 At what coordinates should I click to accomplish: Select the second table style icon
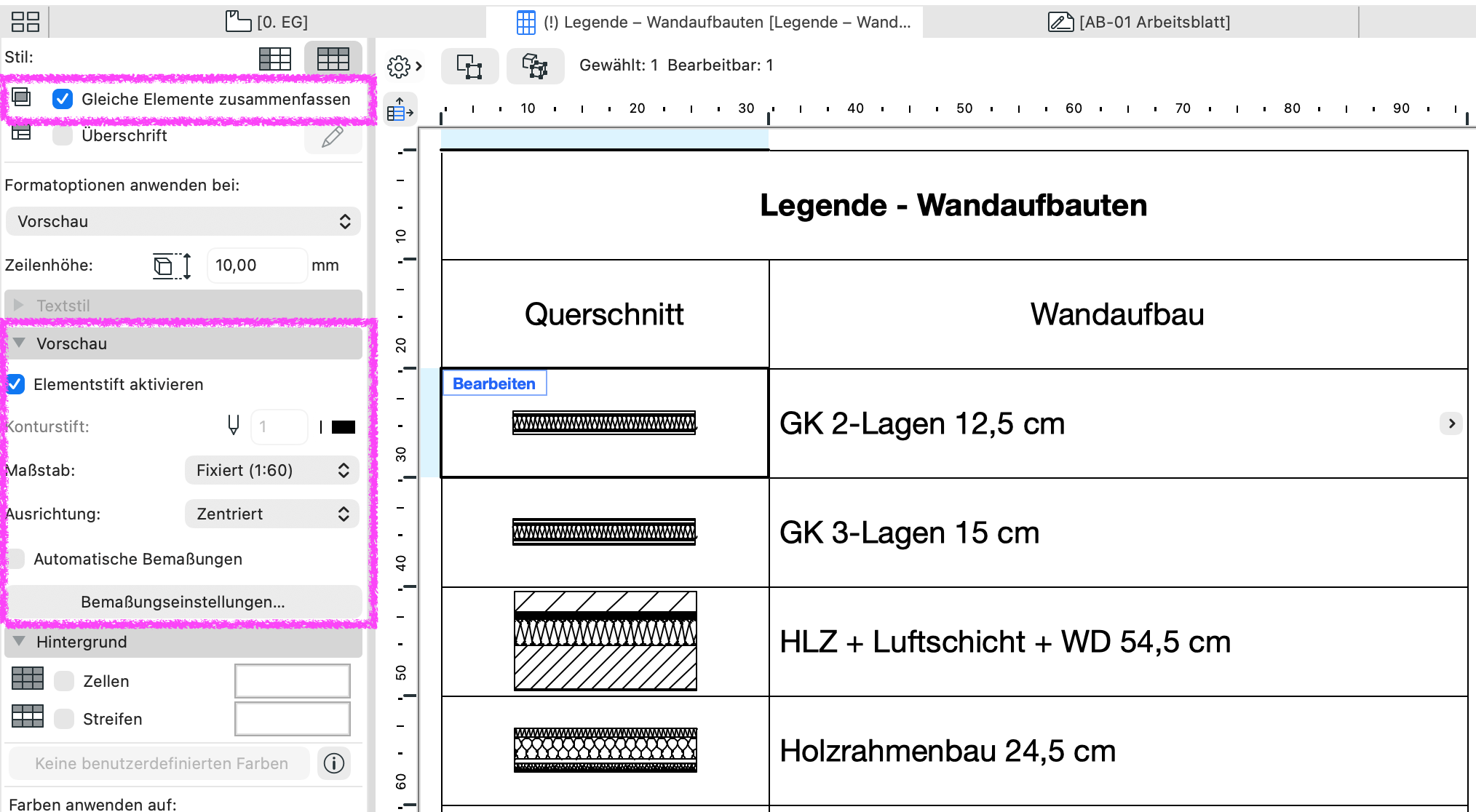click(333, 58)
